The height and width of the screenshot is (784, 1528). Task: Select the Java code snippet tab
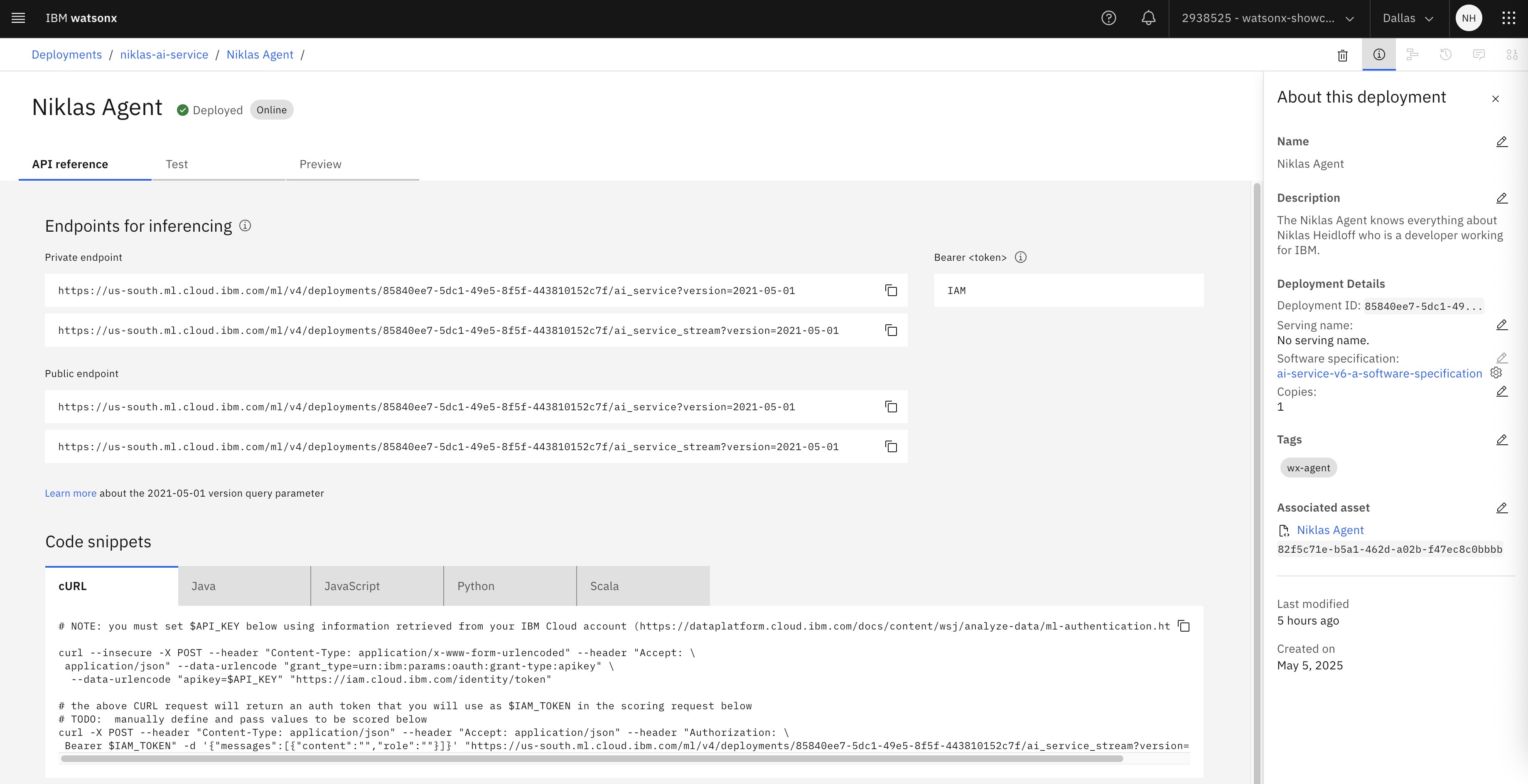[244, 586]
